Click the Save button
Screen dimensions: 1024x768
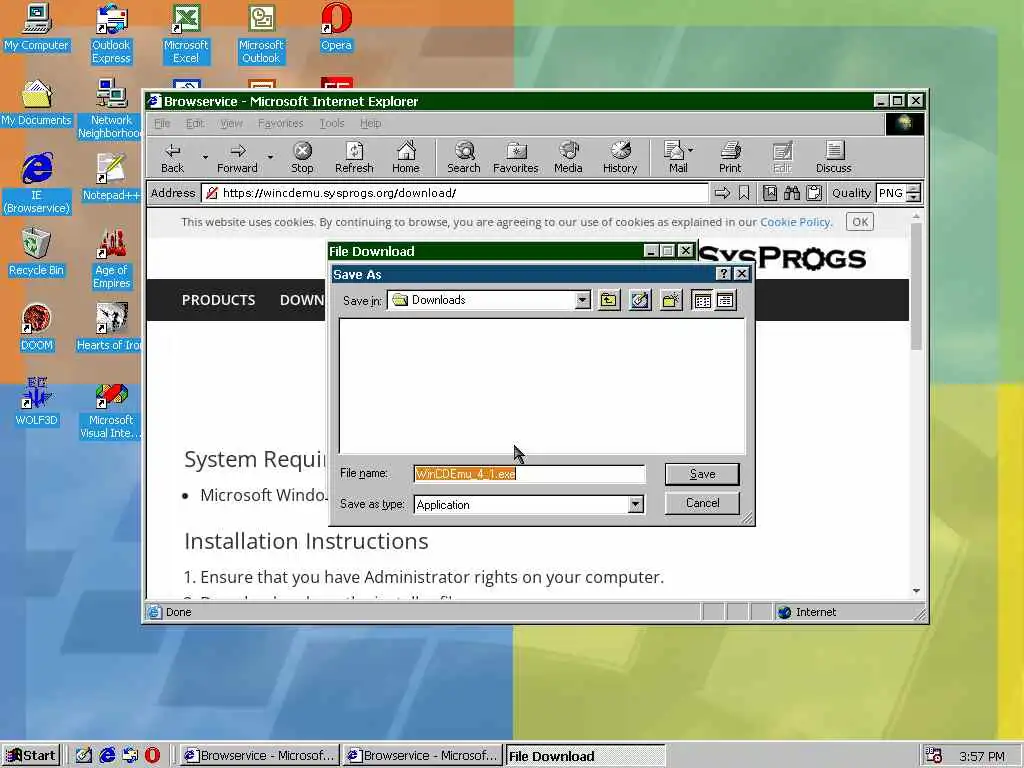[702, 474]
